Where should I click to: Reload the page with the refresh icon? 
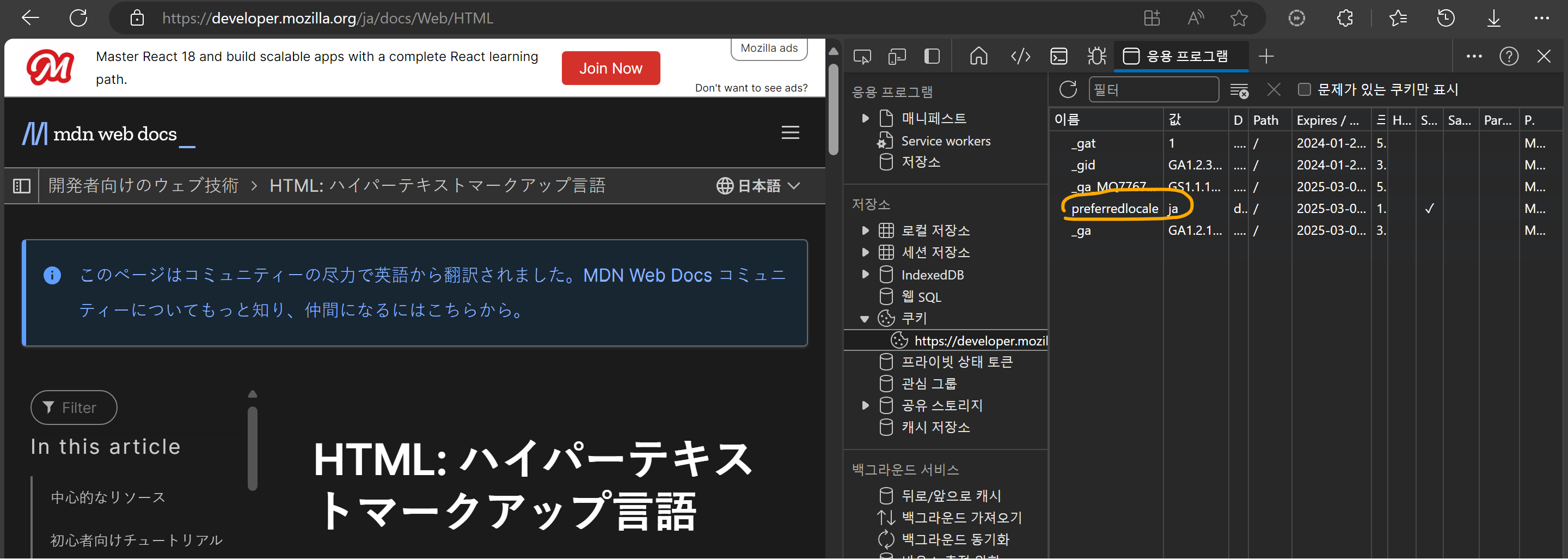[78, 19]
